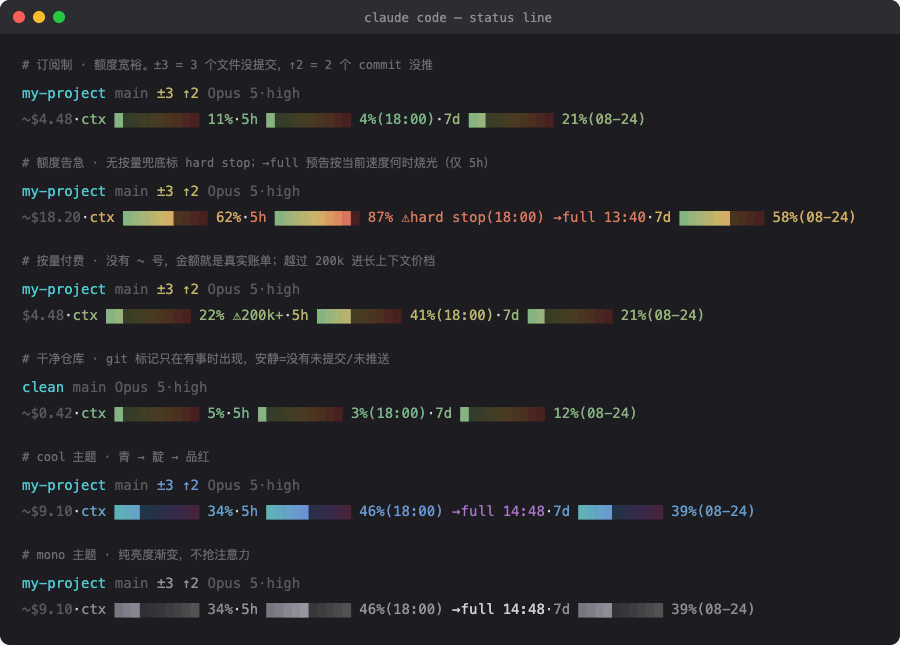Click the green zoom window button

point(59,17)
